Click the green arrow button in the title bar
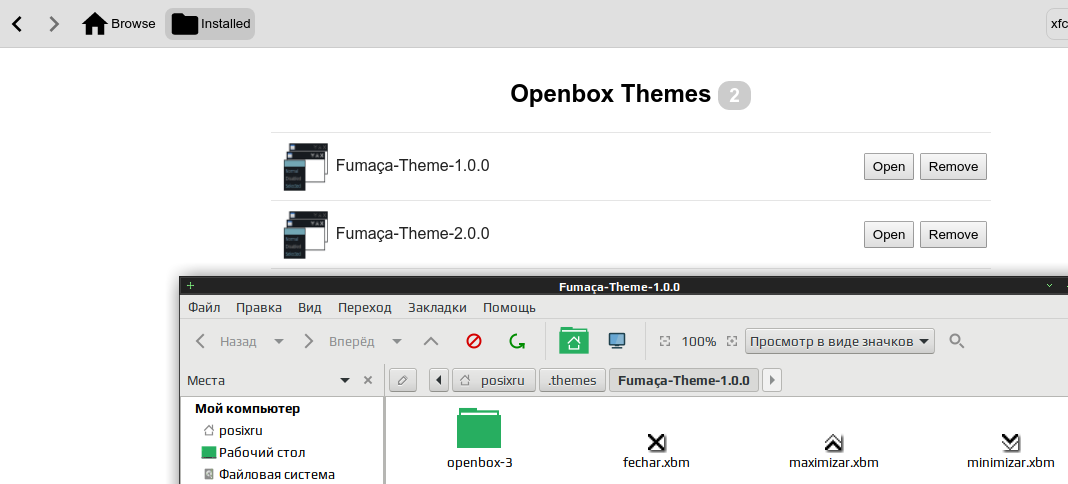This screenshot has width=1068, height=484. pyautogui.click(x=1050, y=286)
